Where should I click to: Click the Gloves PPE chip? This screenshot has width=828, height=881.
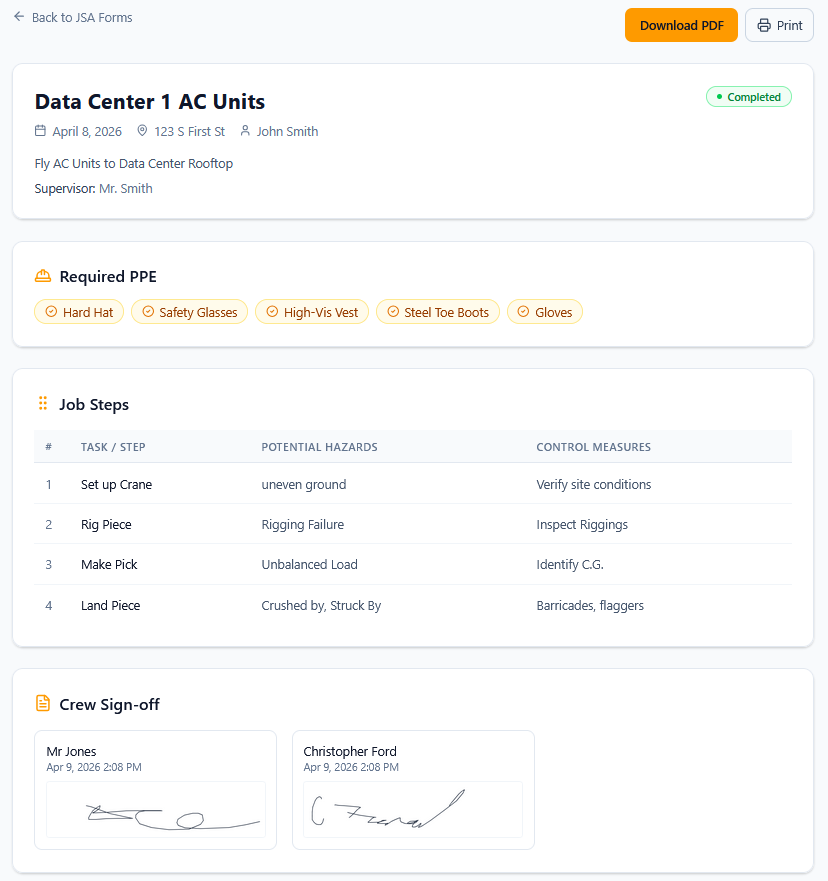point(544,312)
